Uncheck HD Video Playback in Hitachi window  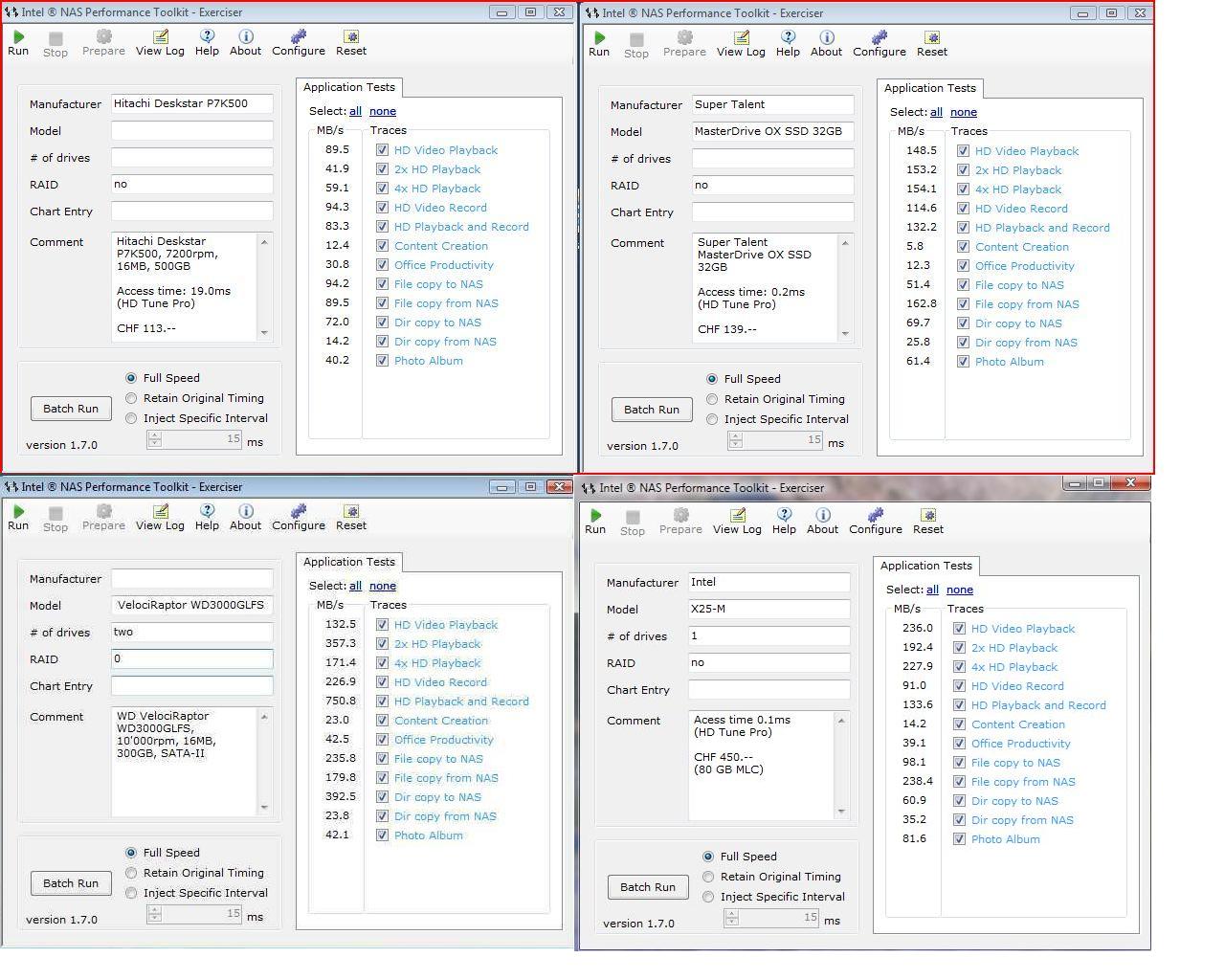382,150
